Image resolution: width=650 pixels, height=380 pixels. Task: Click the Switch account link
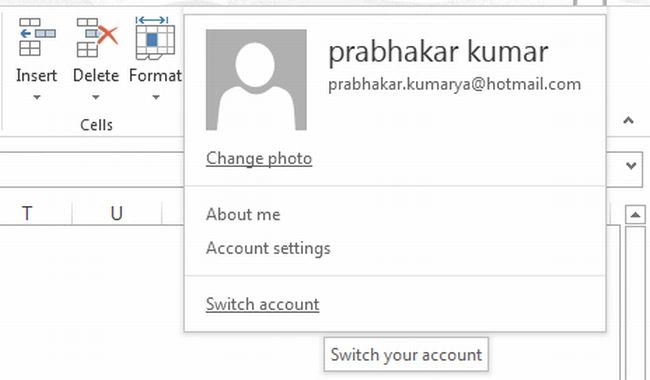point(262,304)
